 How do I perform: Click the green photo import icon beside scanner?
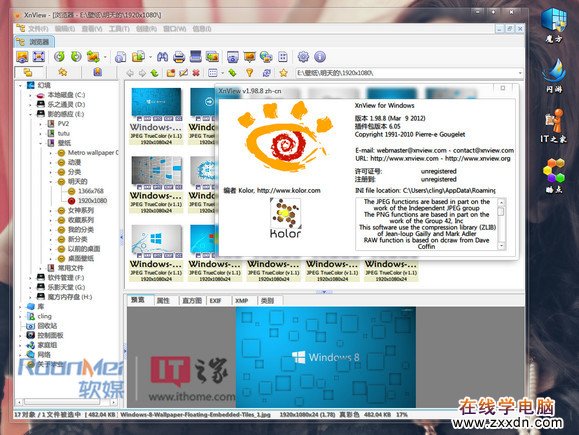(x=212, y=57)
